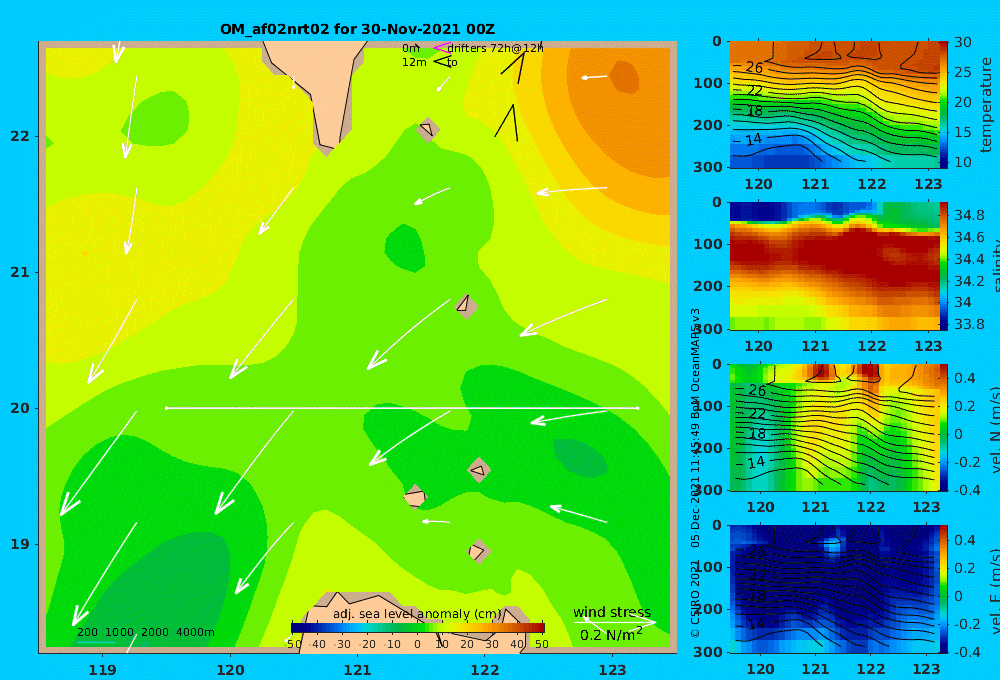Click the 'vel. N (m/s)' axis label
The width and height of the screenshot is (1000, 680).
click(x=993, y=429)
